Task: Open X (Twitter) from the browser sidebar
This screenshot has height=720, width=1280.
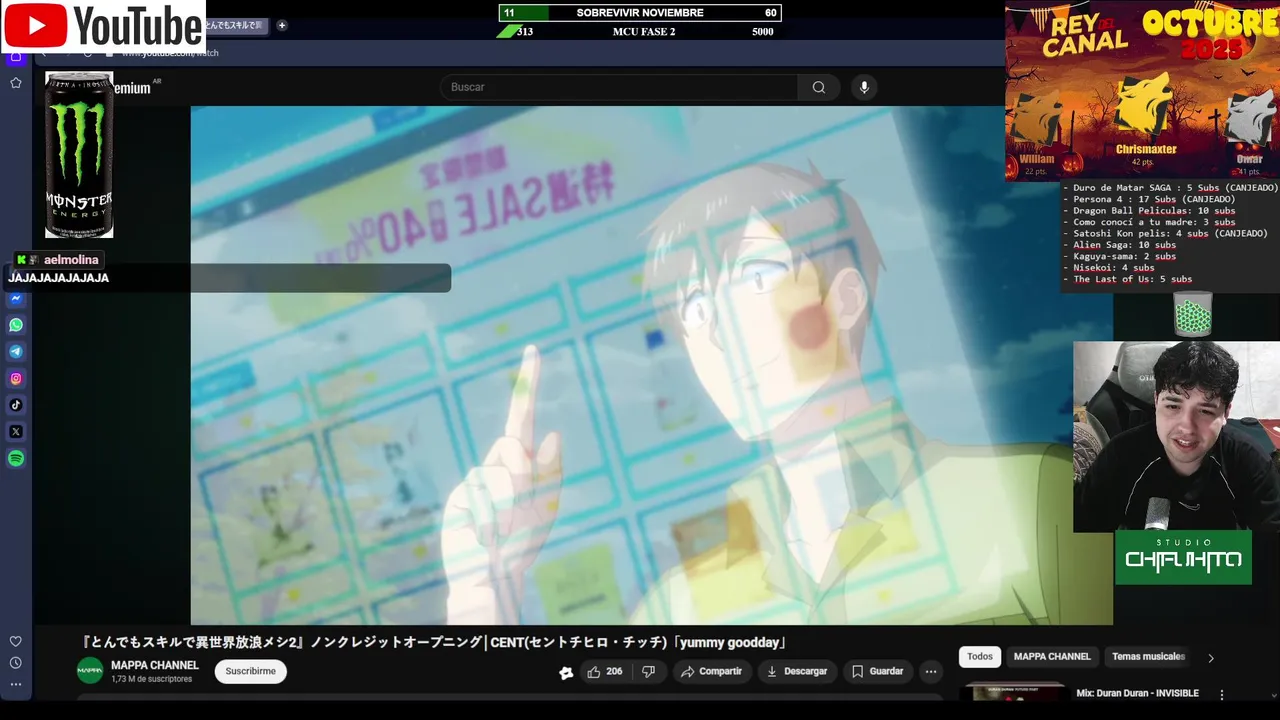Action: pyautogui.click(x=16, y=432)
